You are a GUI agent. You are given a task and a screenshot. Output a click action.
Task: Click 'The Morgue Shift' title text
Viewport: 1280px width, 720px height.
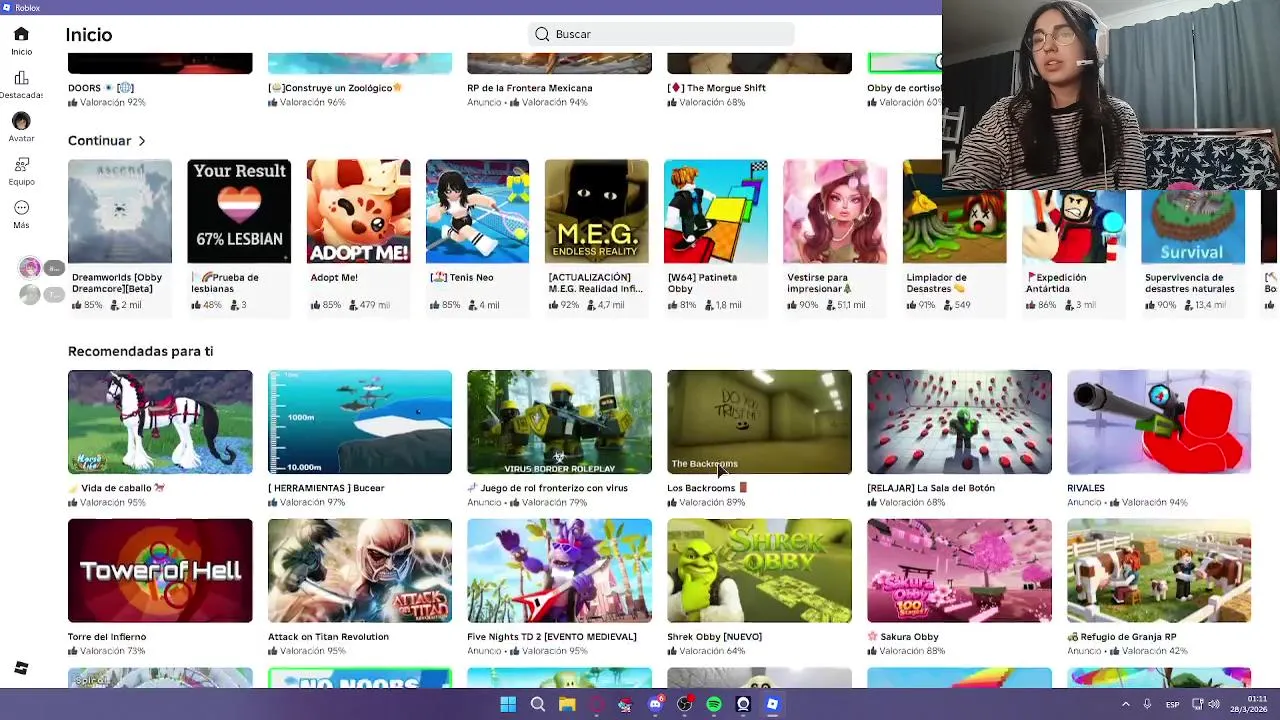(x=716, y=88)
